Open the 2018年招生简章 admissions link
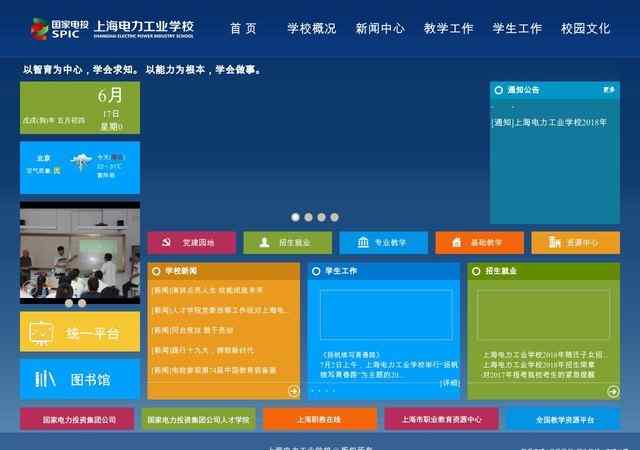The image size is (640, 450). pos(539,365)
